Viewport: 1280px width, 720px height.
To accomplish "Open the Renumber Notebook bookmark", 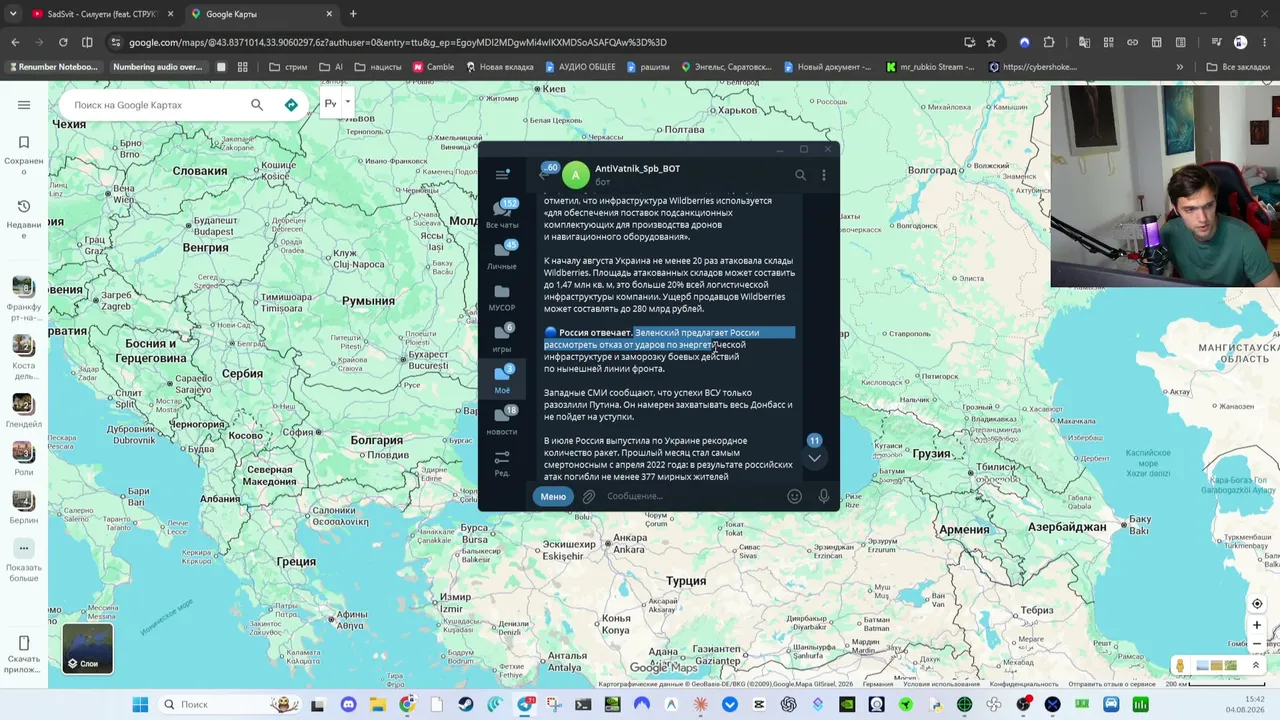I will pyautogui.click(x=54, y=67).
